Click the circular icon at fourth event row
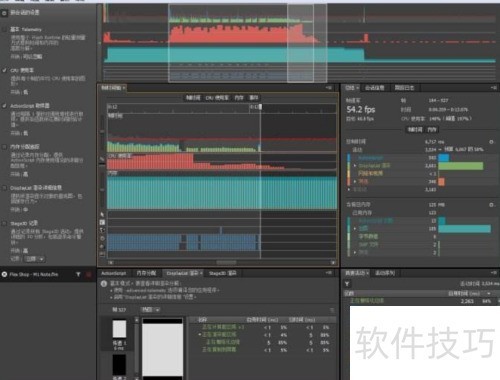The width and height of the screenshot is (500, 380). click(102, 238)
